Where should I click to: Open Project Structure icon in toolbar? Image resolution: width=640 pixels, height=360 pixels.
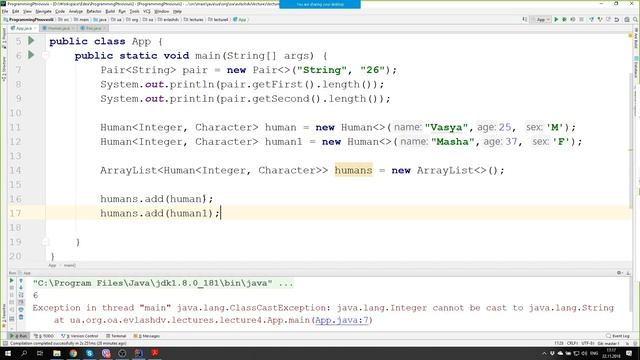(x=627, y=19)
